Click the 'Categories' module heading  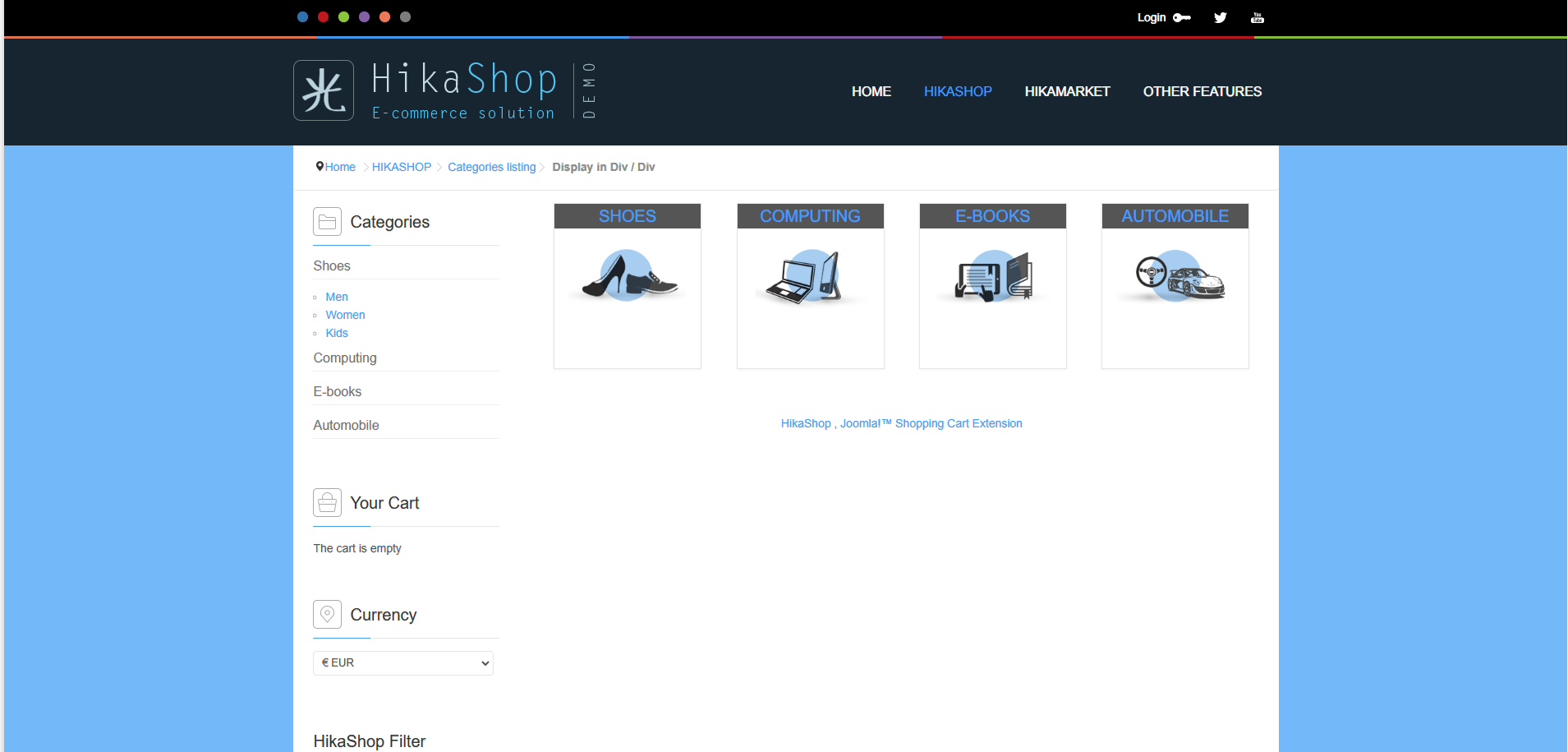(390, 222)
